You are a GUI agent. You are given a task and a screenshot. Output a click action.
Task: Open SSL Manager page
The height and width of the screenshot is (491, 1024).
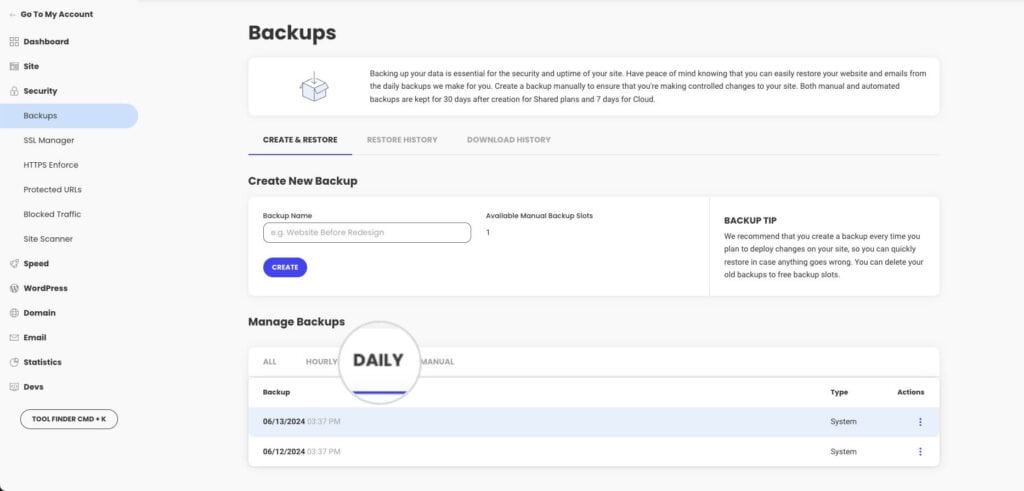point(49,140)
